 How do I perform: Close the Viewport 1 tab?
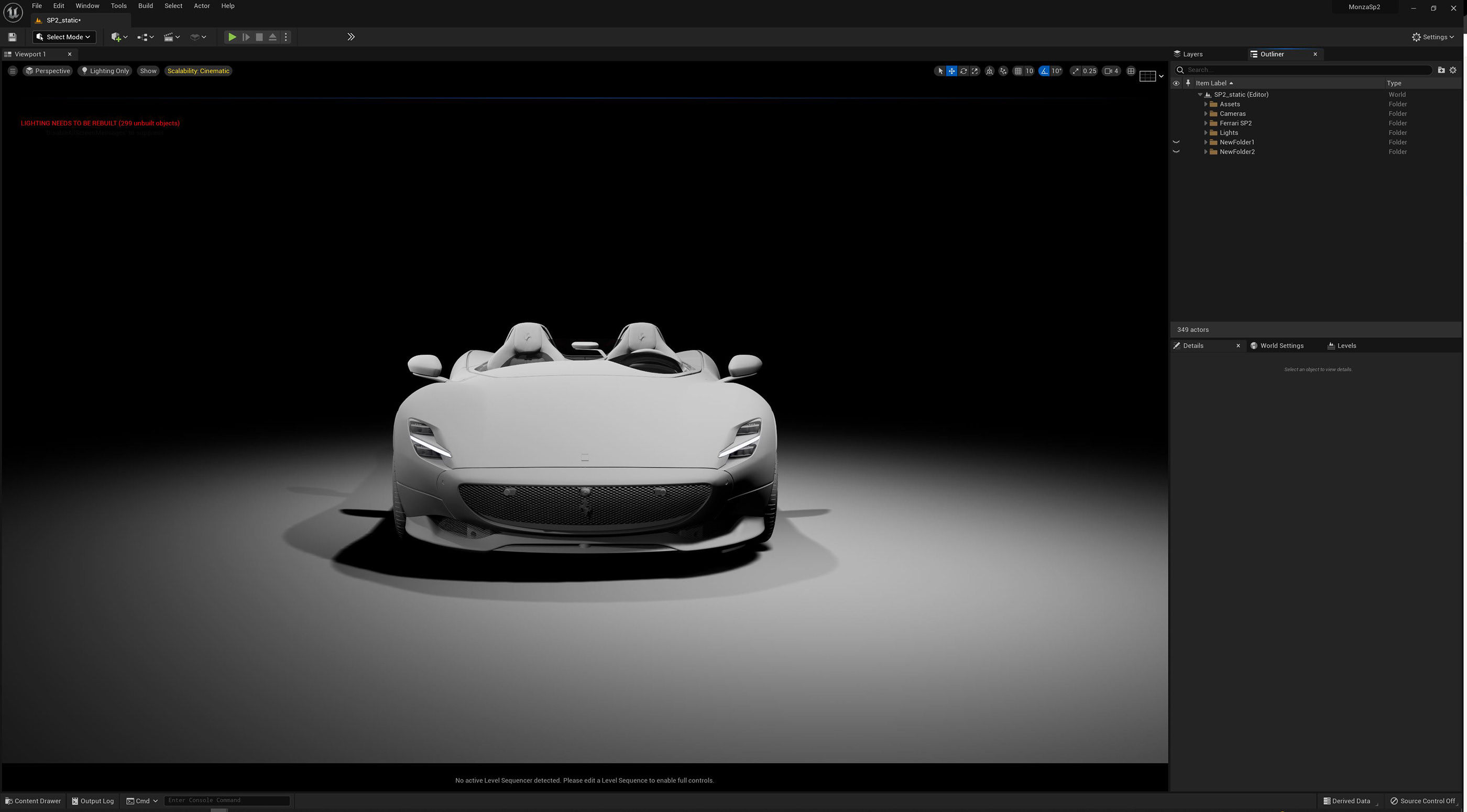coord(70,54)
